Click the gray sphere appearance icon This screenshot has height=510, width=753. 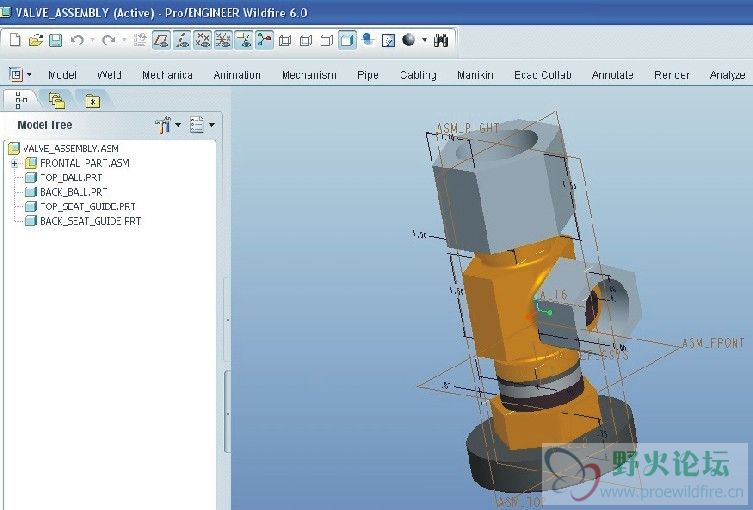coord(409,39)
